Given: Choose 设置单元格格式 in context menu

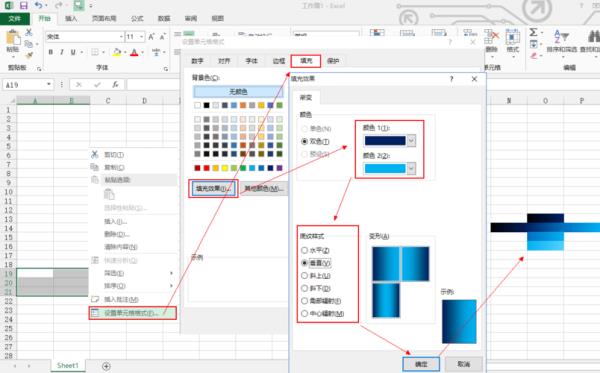Looking at the screenshot, I should [x=132, y=313].
